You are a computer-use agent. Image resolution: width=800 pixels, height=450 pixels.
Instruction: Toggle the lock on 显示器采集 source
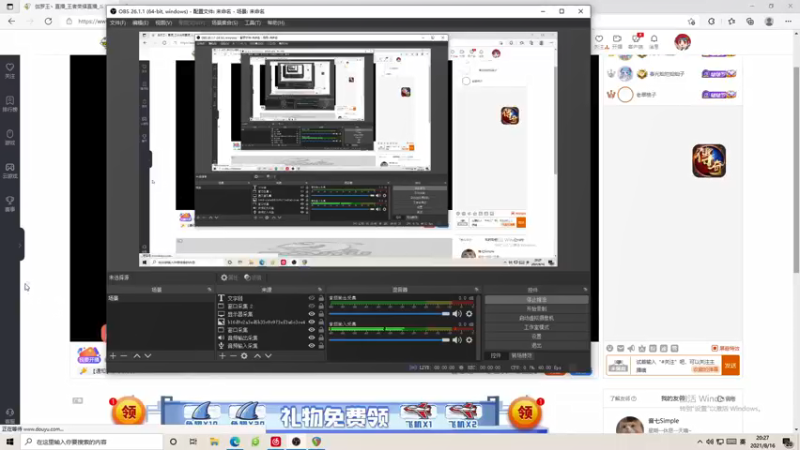(x=321, y=314)
